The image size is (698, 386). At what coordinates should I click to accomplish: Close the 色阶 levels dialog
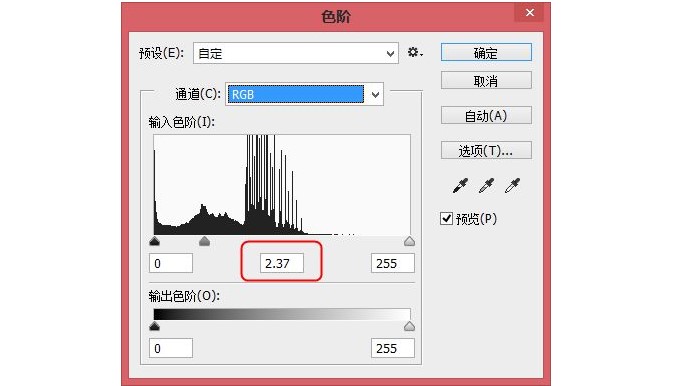click(x=529, y=12)
